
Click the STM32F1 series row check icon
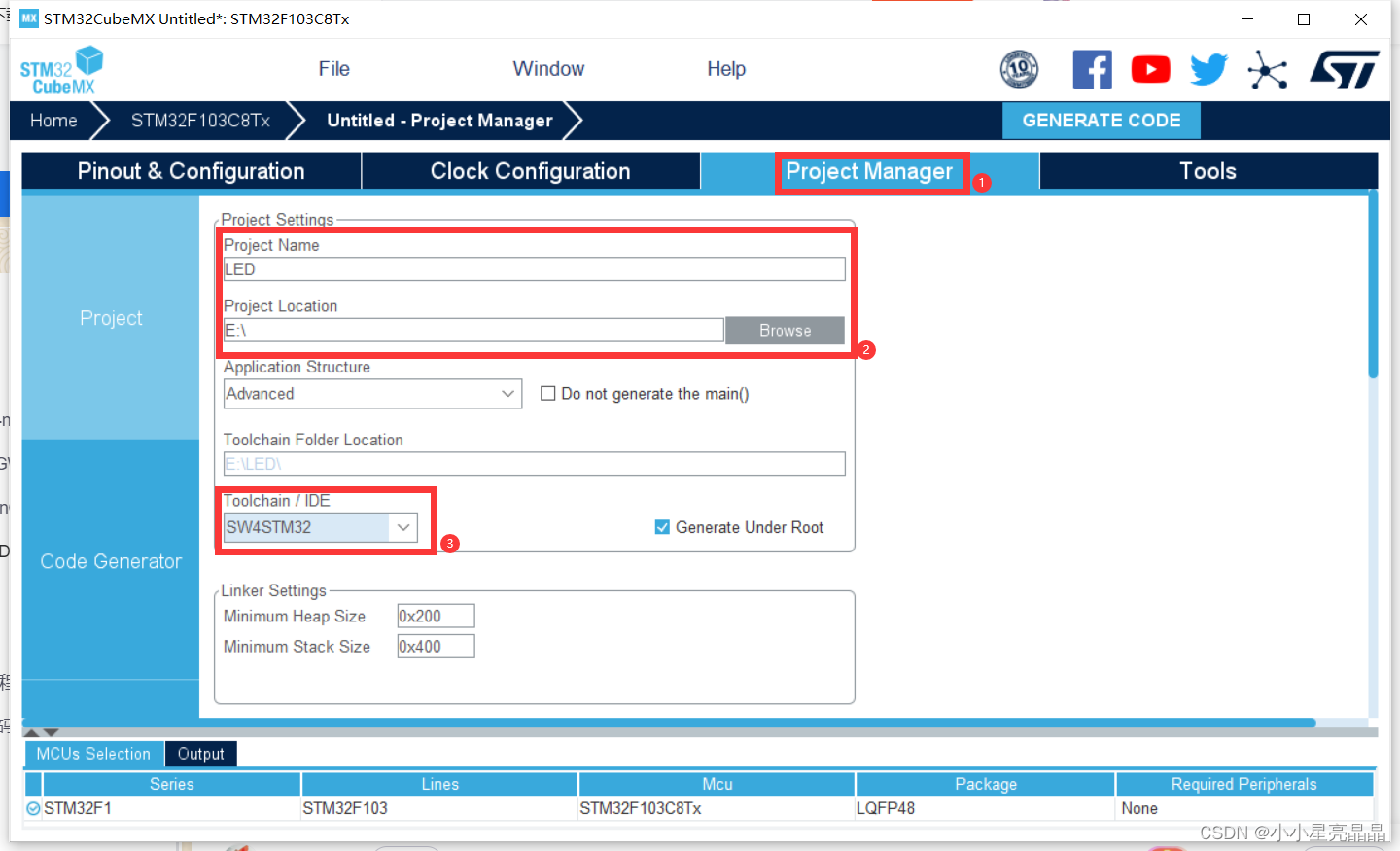[x=33, y=808]
